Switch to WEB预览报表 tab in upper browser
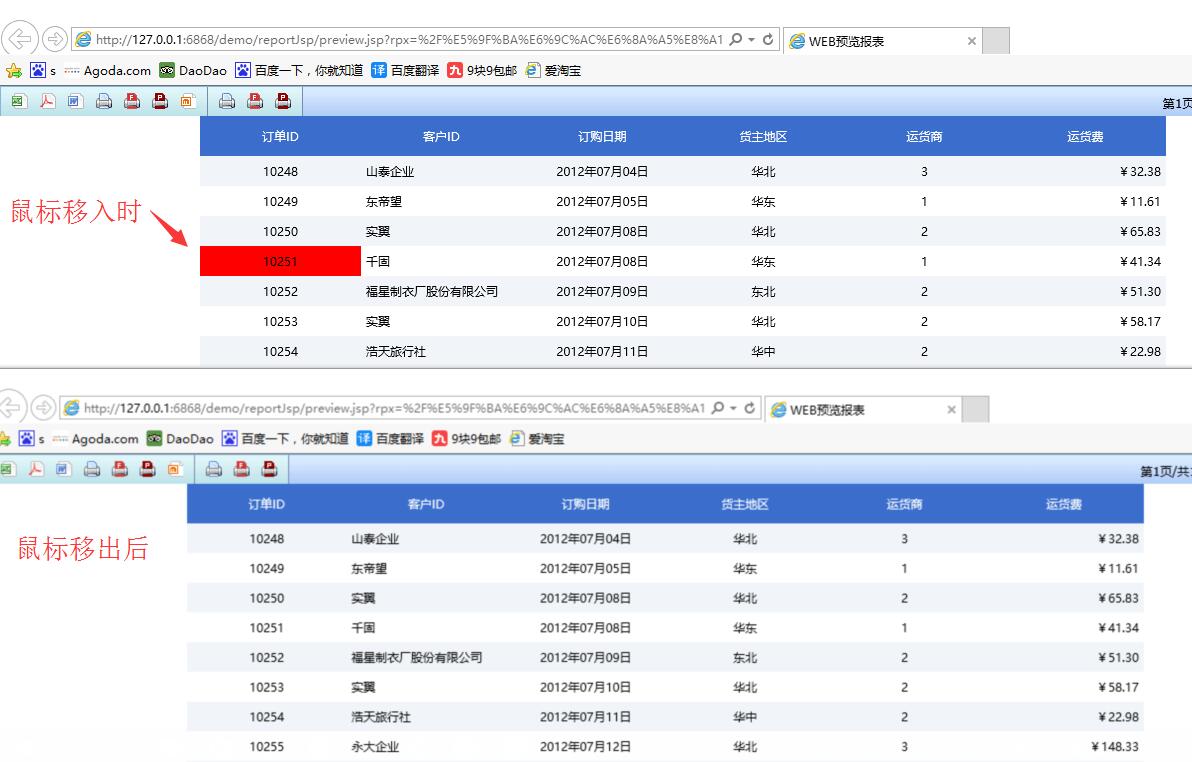1192x762 pixels. [870, 41]
